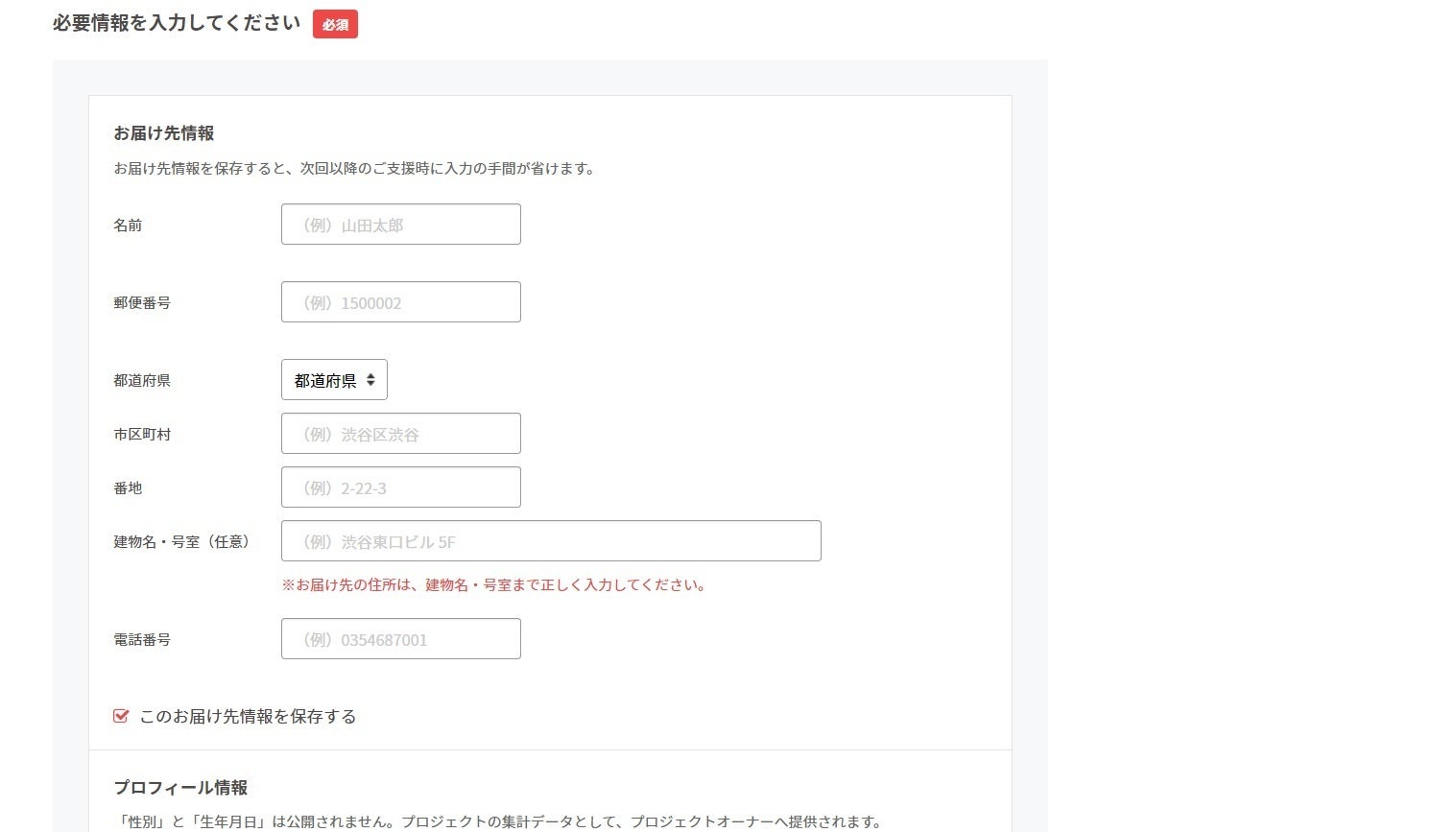Viewport: 1456px width, 832px height.
Task: Click the red 必須 required badge
Action: 335,25
